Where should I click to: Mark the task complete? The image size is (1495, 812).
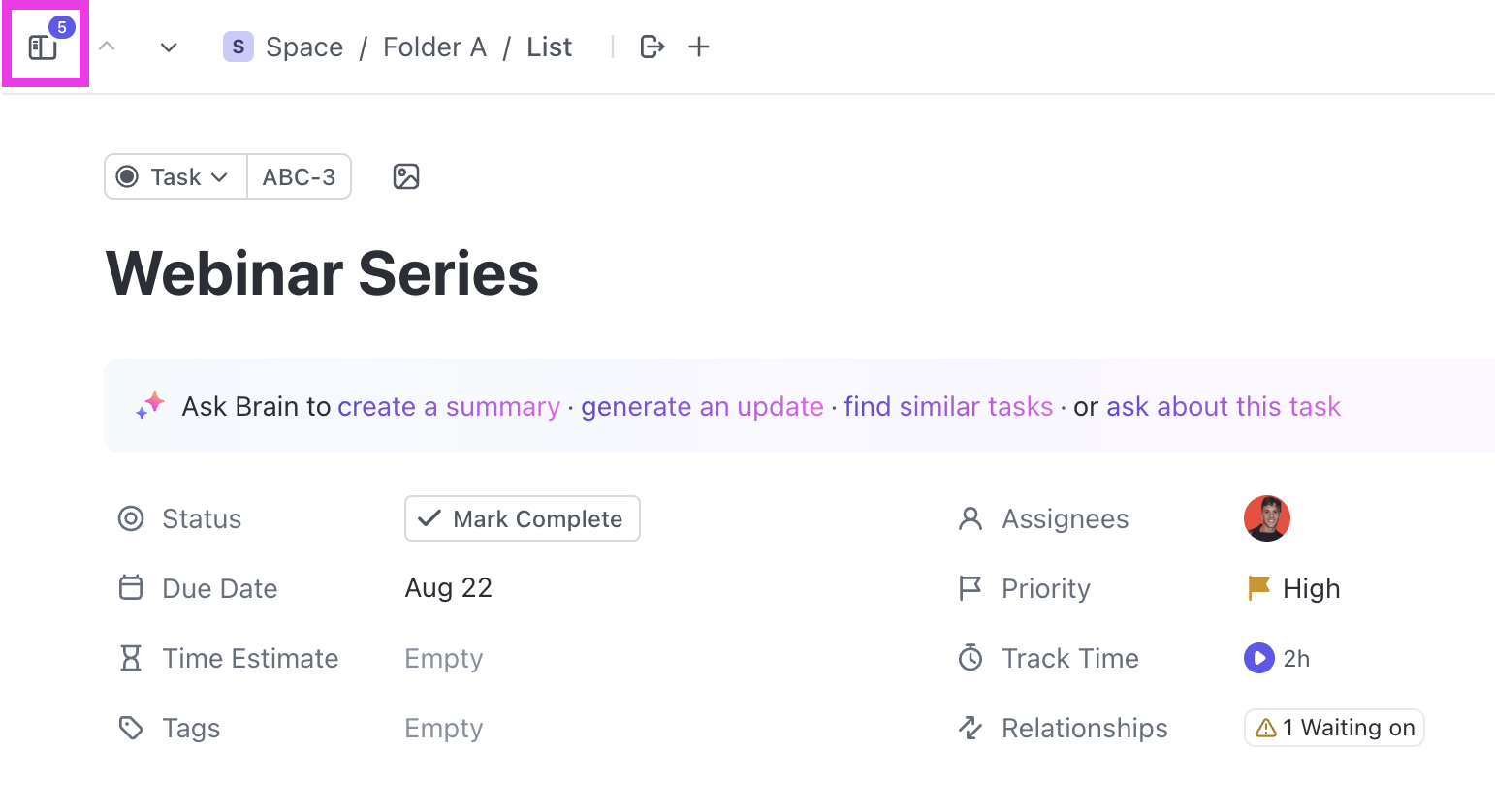tap(523, 519)
